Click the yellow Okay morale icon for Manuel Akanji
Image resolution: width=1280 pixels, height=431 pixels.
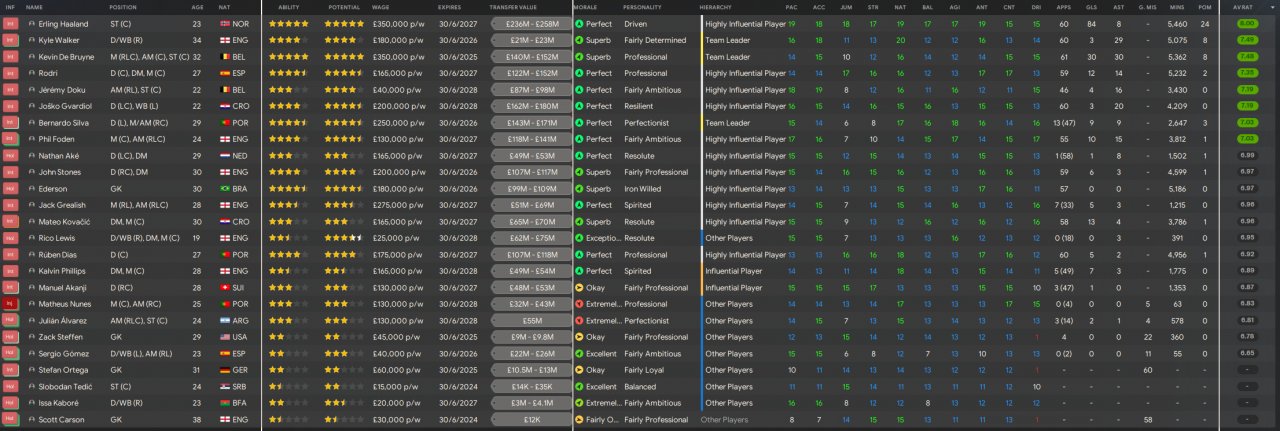click(x=580, y=287)
